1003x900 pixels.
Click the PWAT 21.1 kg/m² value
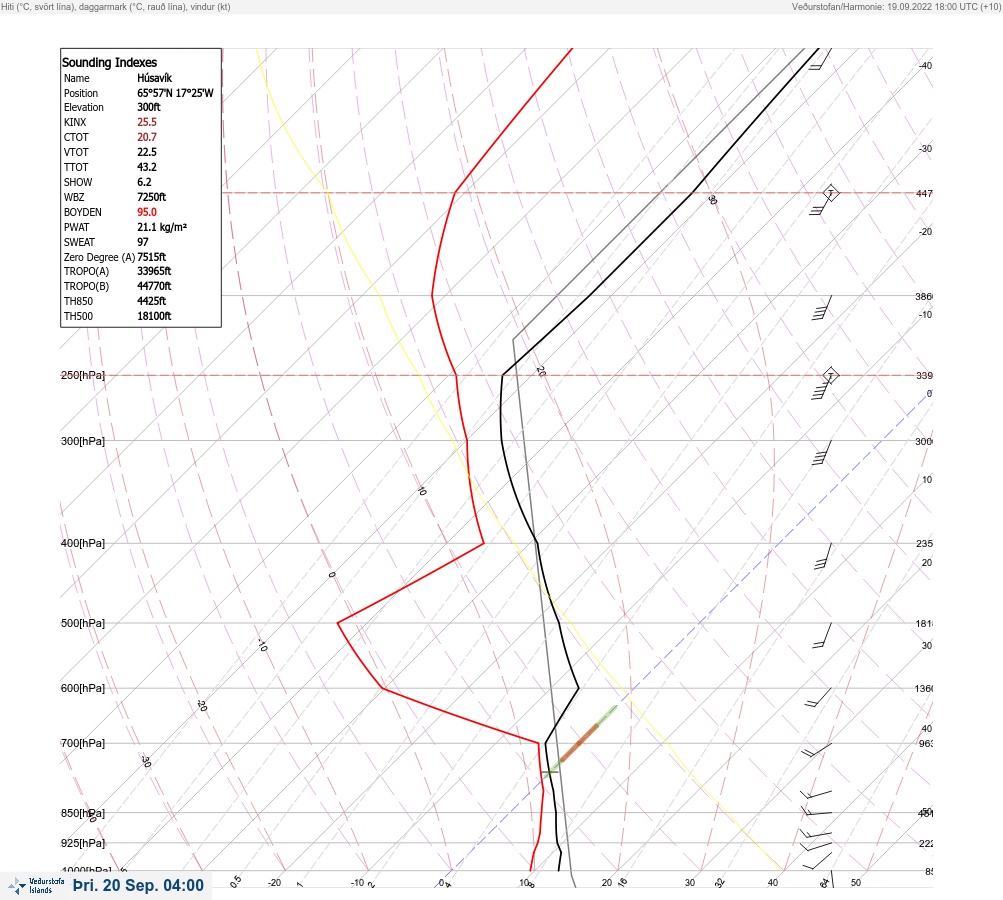(x=162, y=227)
